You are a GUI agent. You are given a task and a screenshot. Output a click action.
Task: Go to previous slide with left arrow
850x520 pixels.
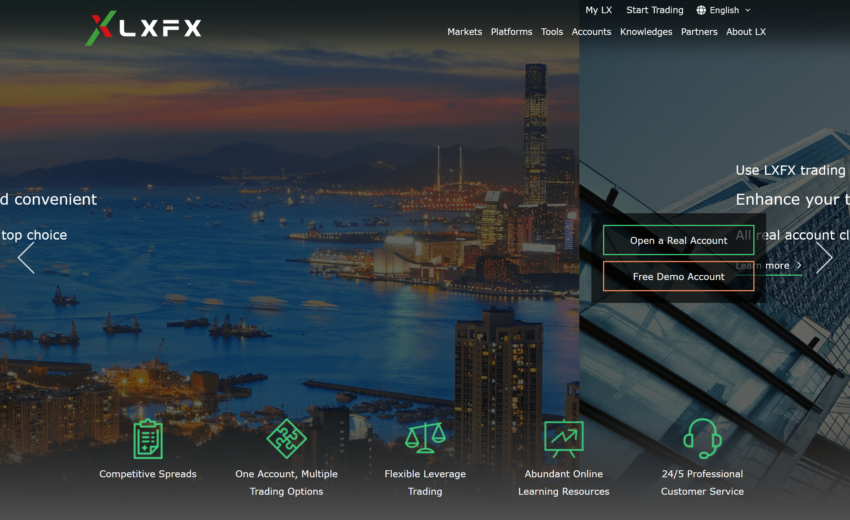(x=26, y=258)
